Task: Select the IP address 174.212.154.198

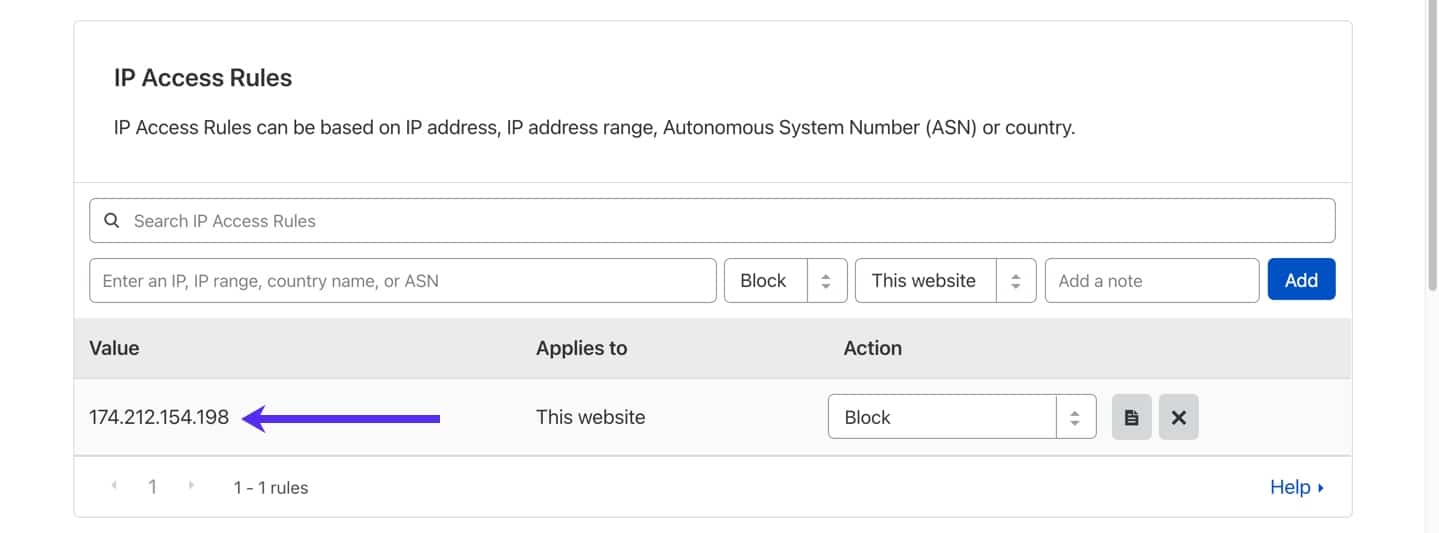Action: (x=159, y=418)
